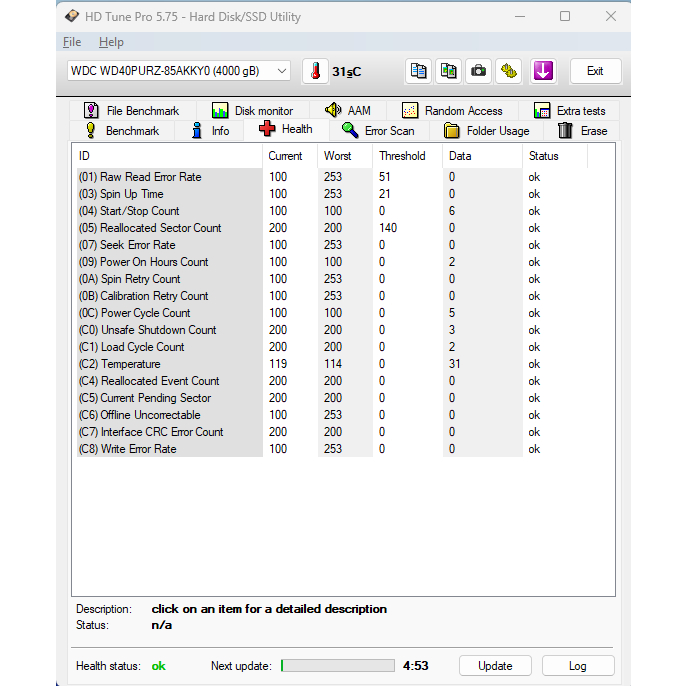Screen dimensions: 686x686
Task: Click the purple down-arrow icon
Action: click(542, 71)
